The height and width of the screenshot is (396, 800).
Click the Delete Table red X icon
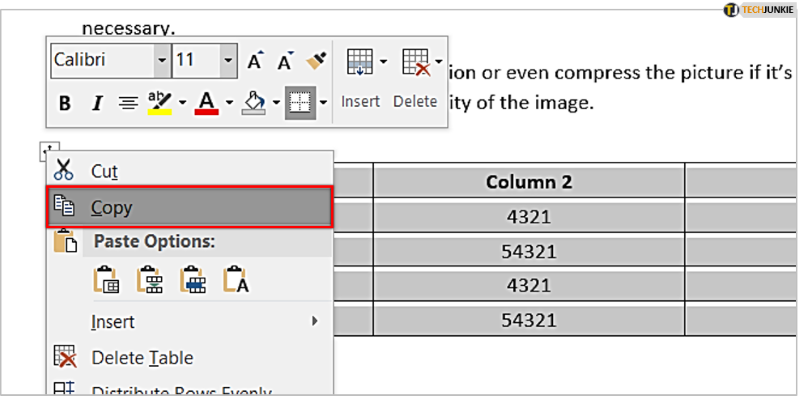click(65, 357)
